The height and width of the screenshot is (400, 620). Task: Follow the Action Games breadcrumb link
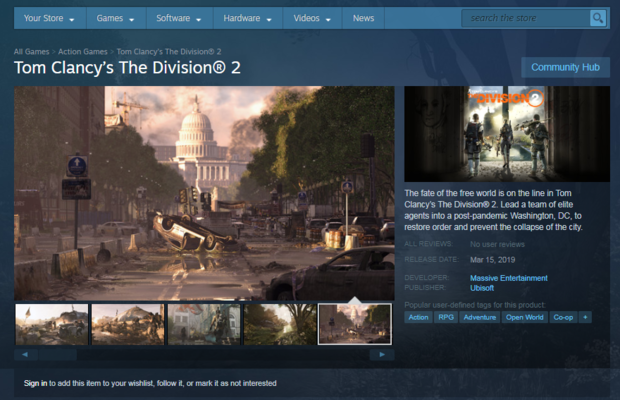click(x=83, y=52)
